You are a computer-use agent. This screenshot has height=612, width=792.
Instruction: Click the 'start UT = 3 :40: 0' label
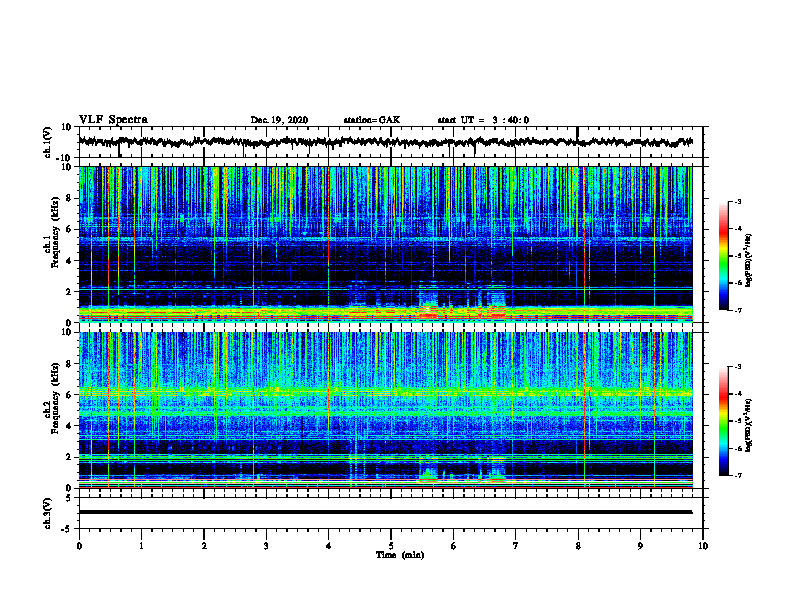(483, 120)
